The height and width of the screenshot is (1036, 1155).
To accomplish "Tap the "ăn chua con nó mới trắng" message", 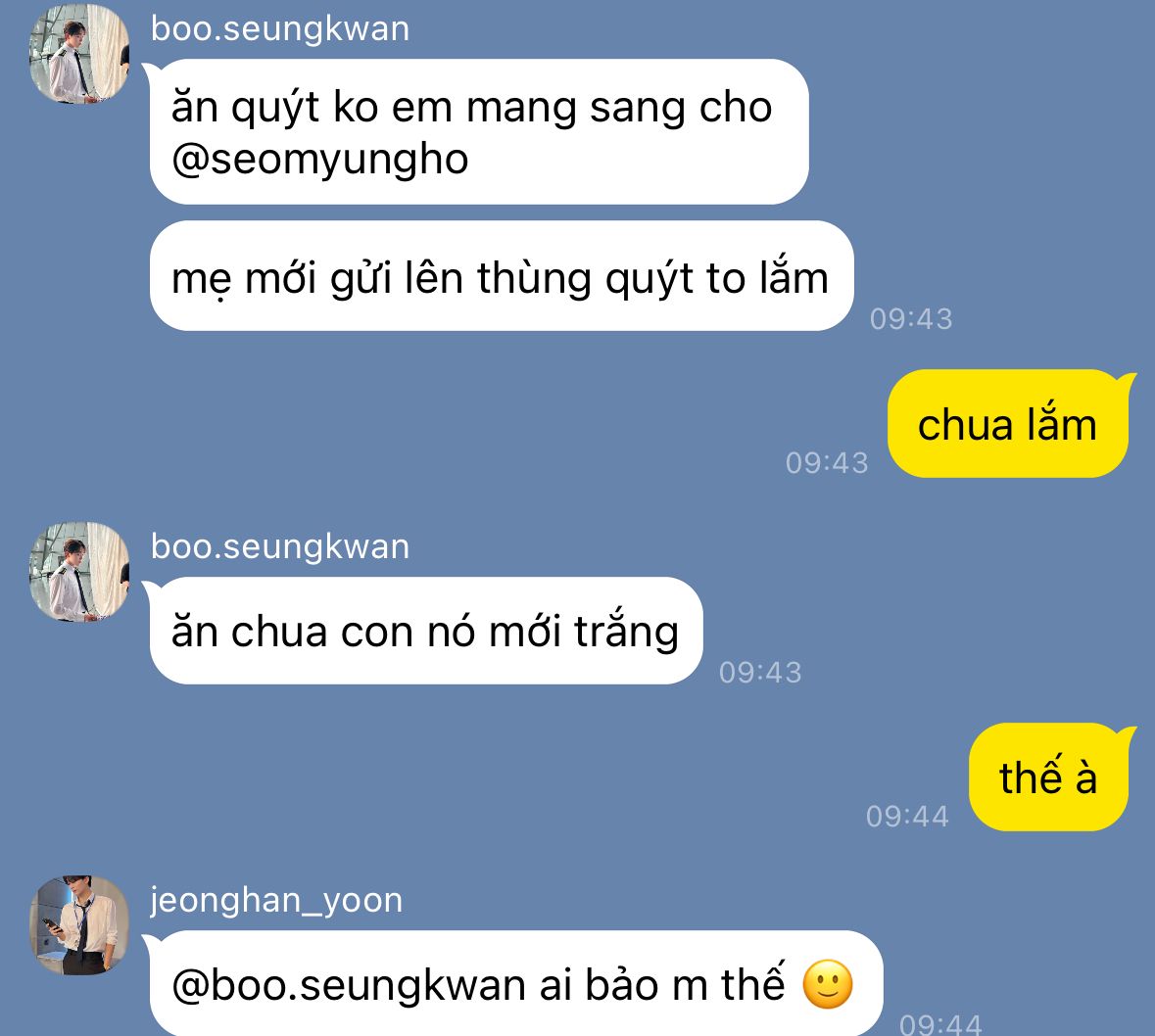I will pos(426,631).
